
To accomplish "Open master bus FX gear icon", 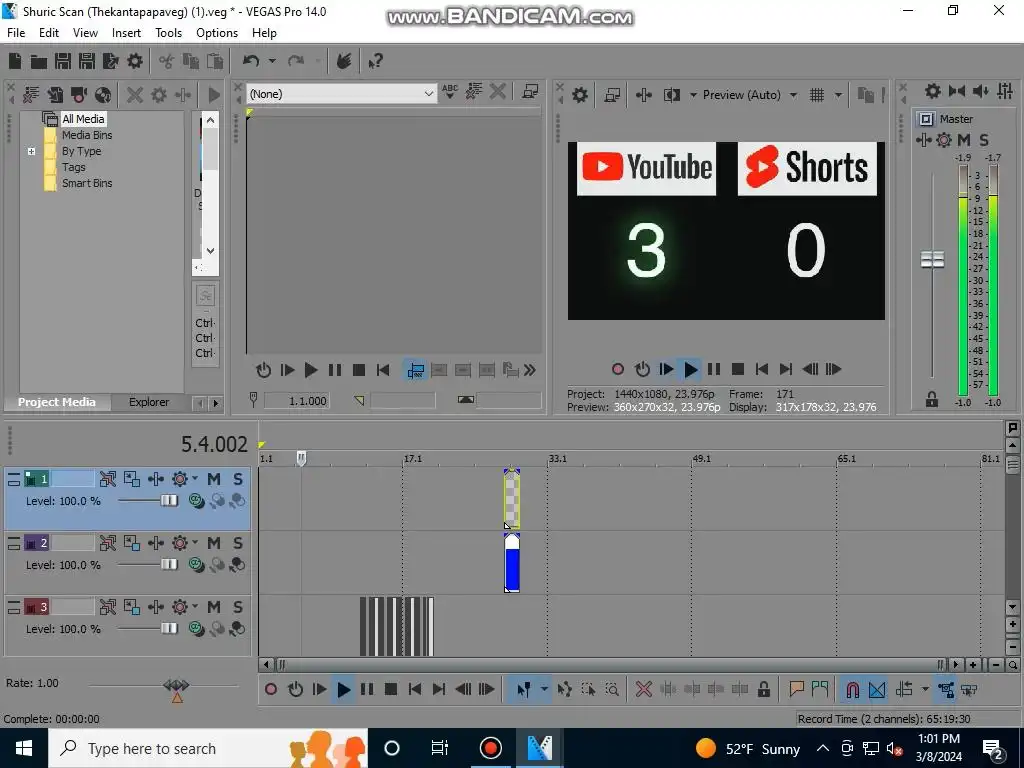I will [944, 140].
